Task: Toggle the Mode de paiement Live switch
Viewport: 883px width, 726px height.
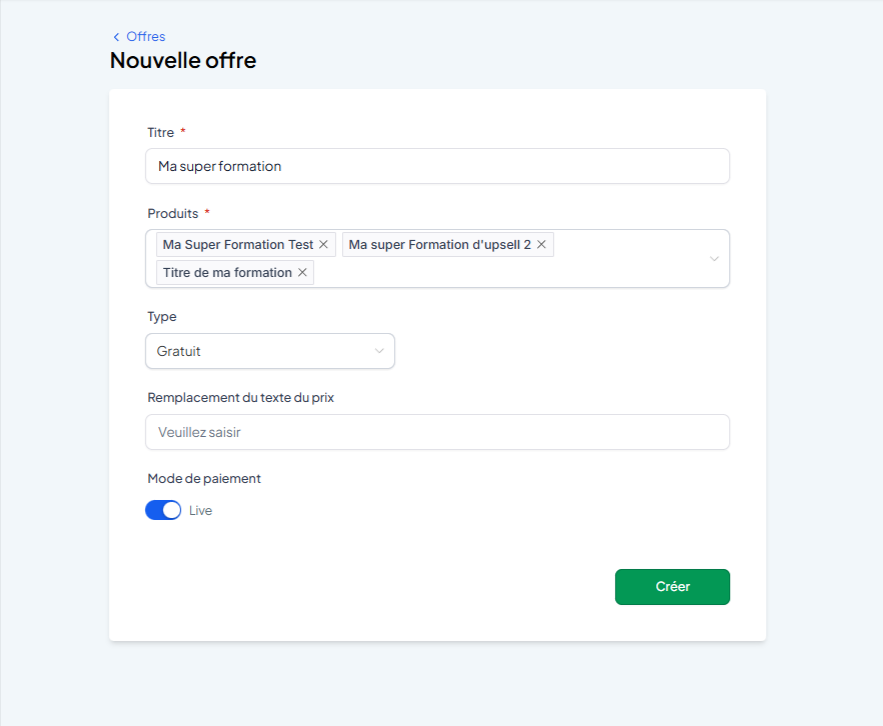Action: 163,510
